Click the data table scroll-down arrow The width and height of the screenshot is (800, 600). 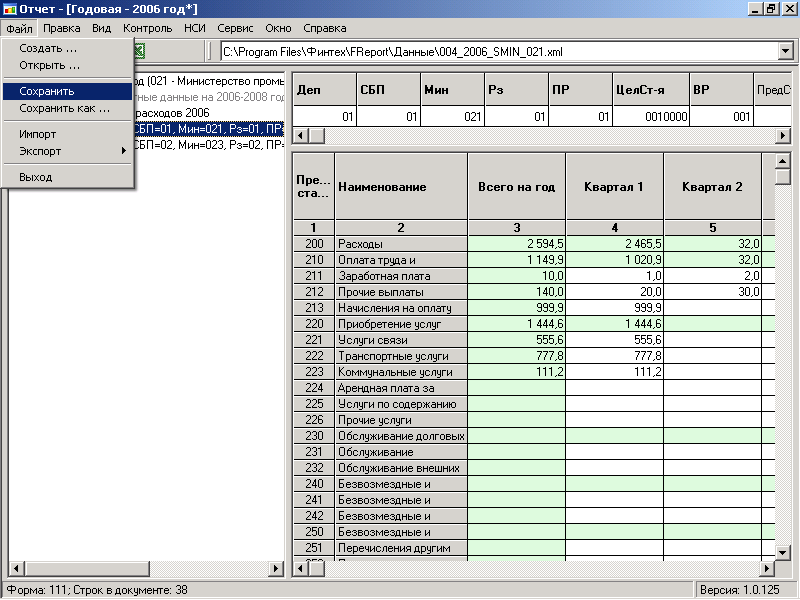click(x=783, y=552)
